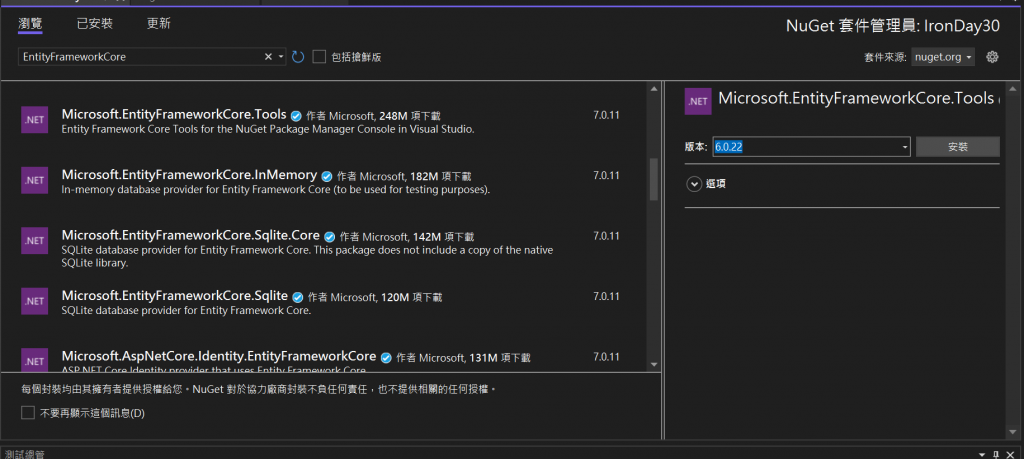Click details pane scroll up arrow
The height and width of the screenshot is (459, 1024).
tap(1013, 88)
